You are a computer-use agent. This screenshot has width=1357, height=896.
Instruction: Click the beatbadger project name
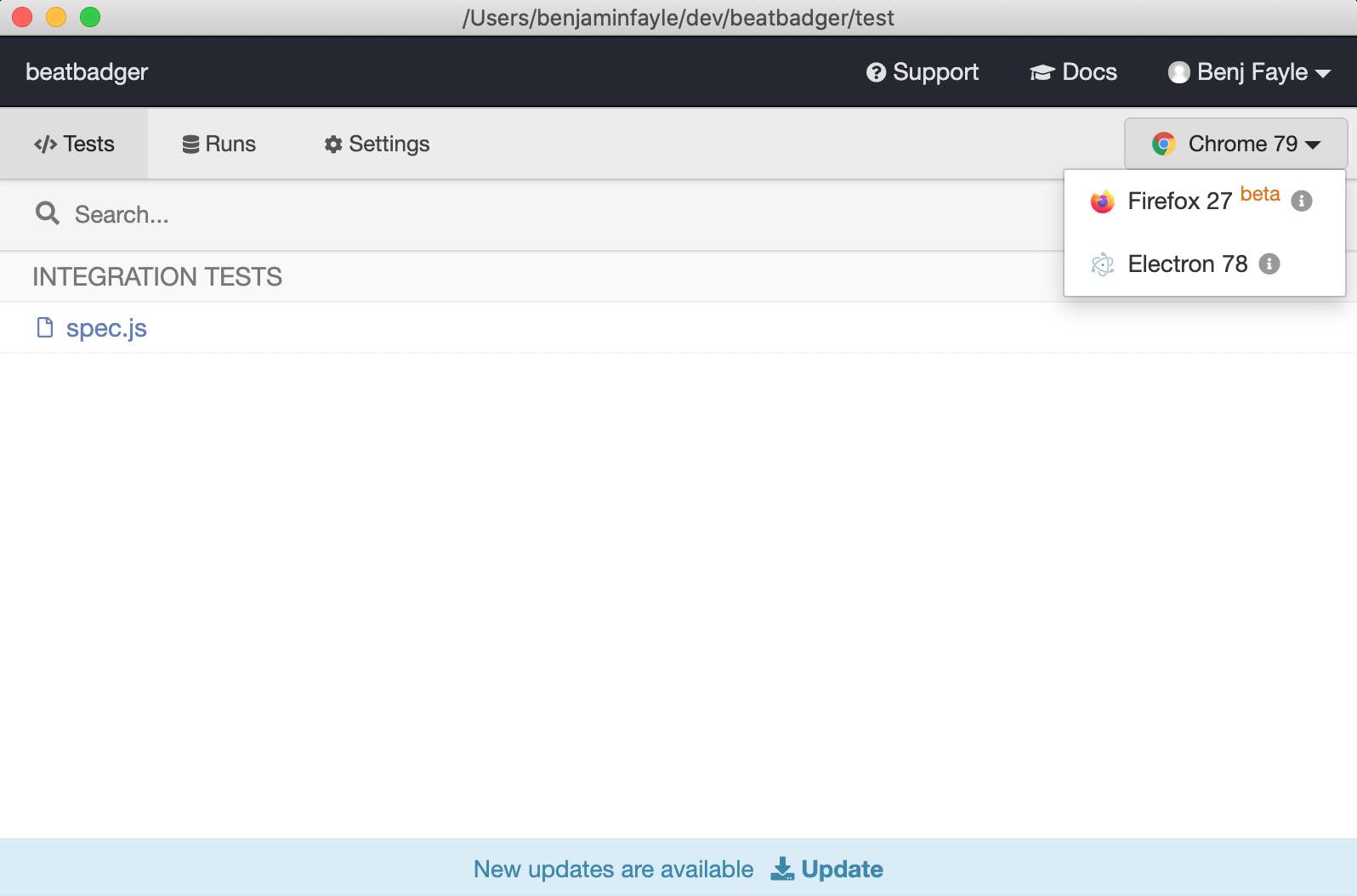click(87, 72)
